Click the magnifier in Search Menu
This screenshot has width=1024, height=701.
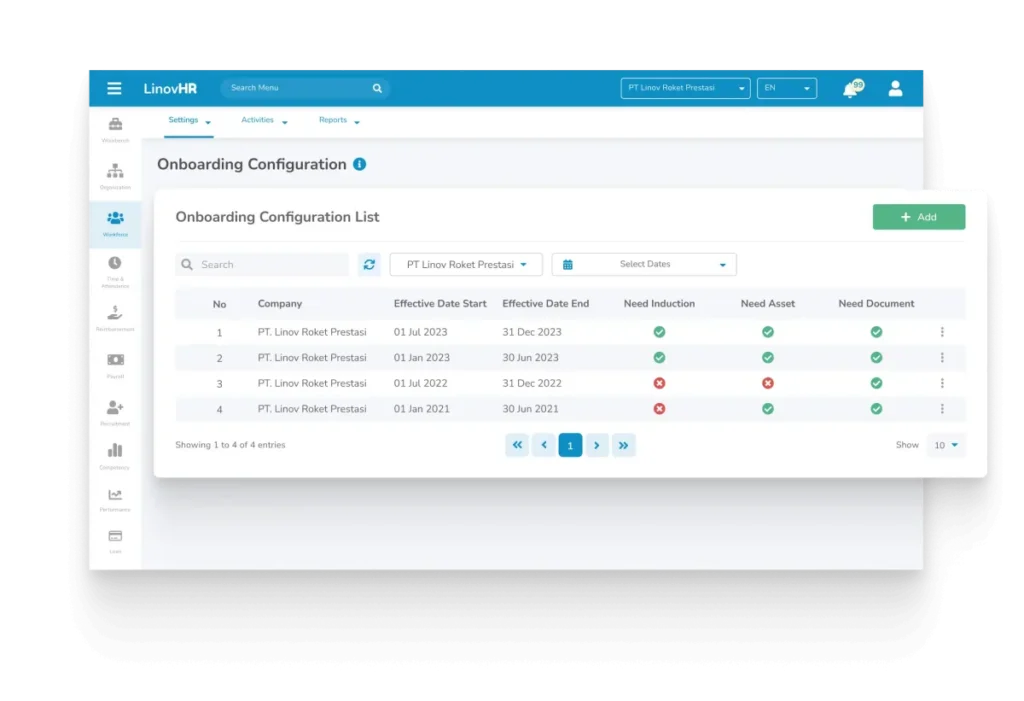click(x=377, y=88)
